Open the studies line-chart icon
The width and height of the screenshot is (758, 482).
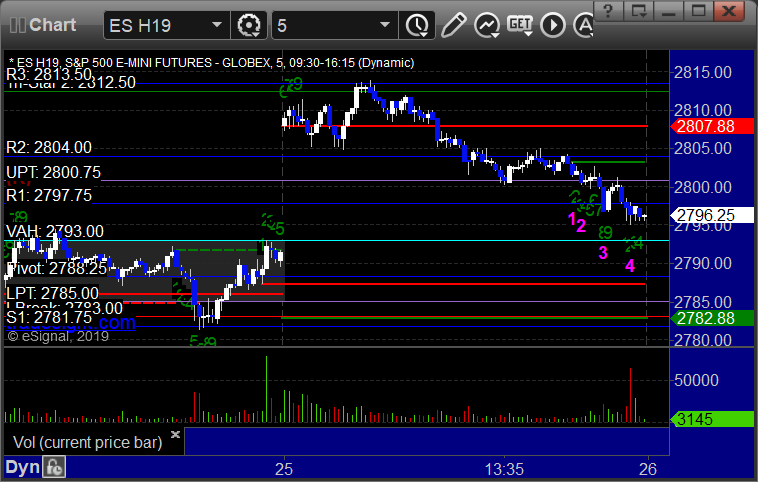coord(487,25)
